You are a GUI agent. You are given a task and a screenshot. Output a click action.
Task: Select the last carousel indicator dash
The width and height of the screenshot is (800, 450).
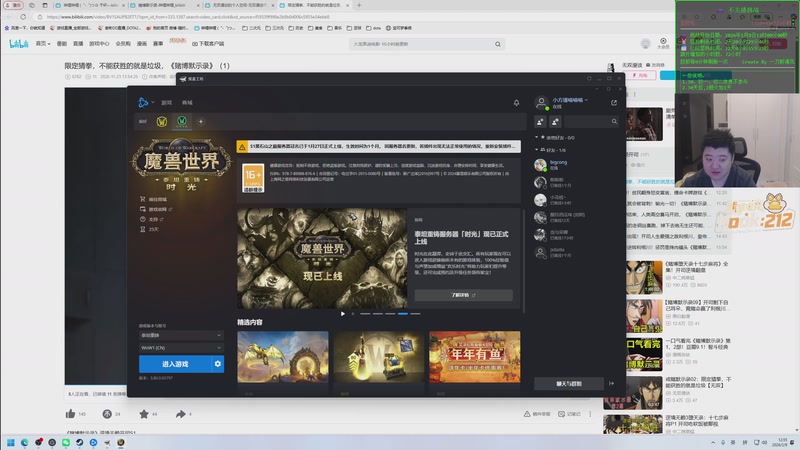point(415,314)
